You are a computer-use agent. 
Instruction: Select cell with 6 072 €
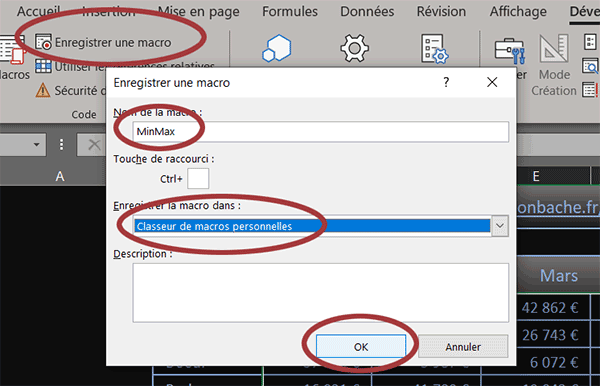pyautogui.click(x=553, y=362)
